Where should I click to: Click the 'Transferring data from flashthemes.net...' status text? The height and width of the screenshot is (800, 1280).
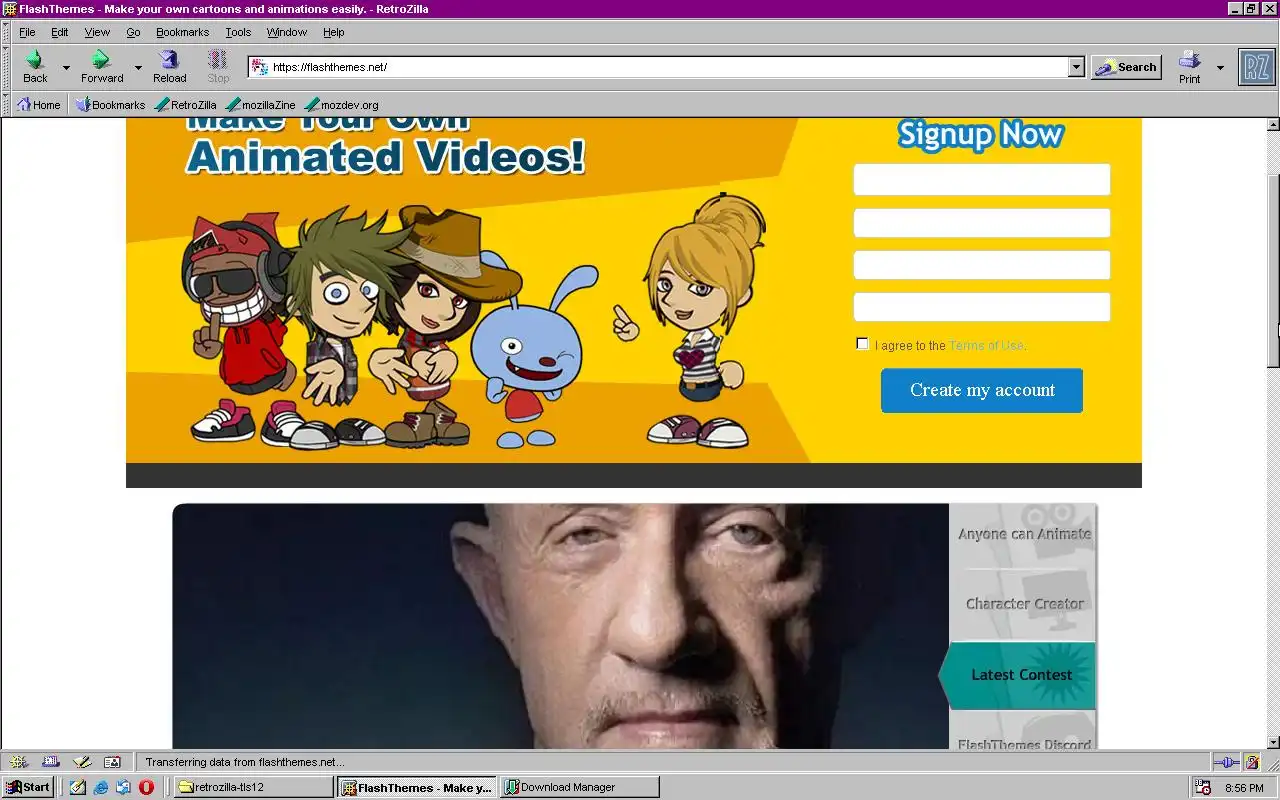(245, 762)
